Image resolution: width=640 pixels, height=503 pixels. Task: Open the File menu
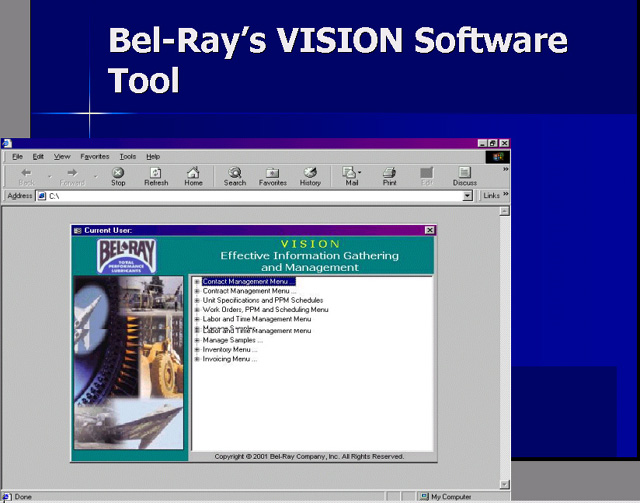pos(17,157)
